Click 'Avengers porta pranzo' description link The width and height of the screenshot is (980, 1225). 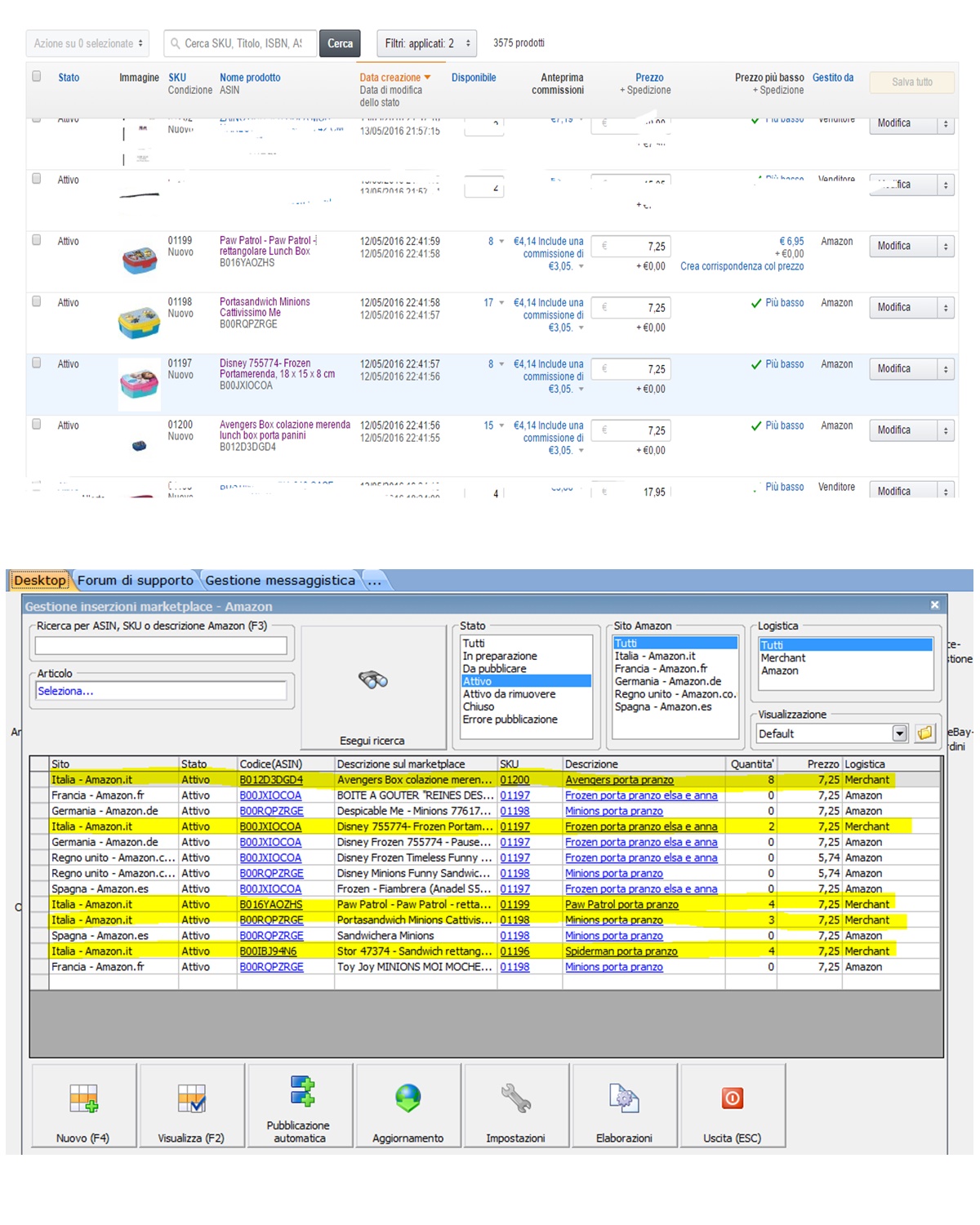pos(619,780)
